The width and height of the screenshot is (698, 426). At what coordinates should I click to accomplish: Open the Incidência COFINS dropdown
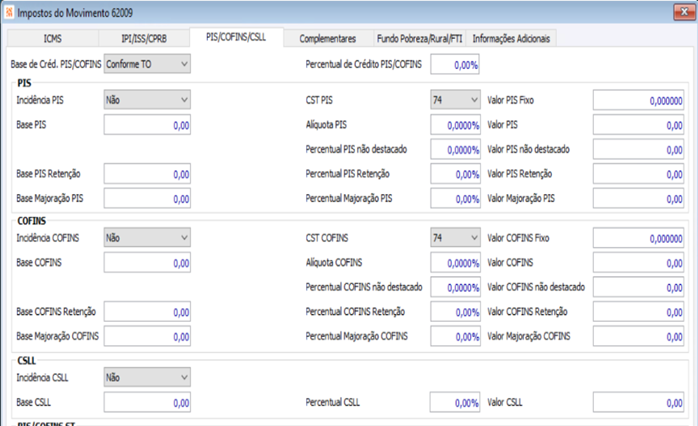coord(147,238)
